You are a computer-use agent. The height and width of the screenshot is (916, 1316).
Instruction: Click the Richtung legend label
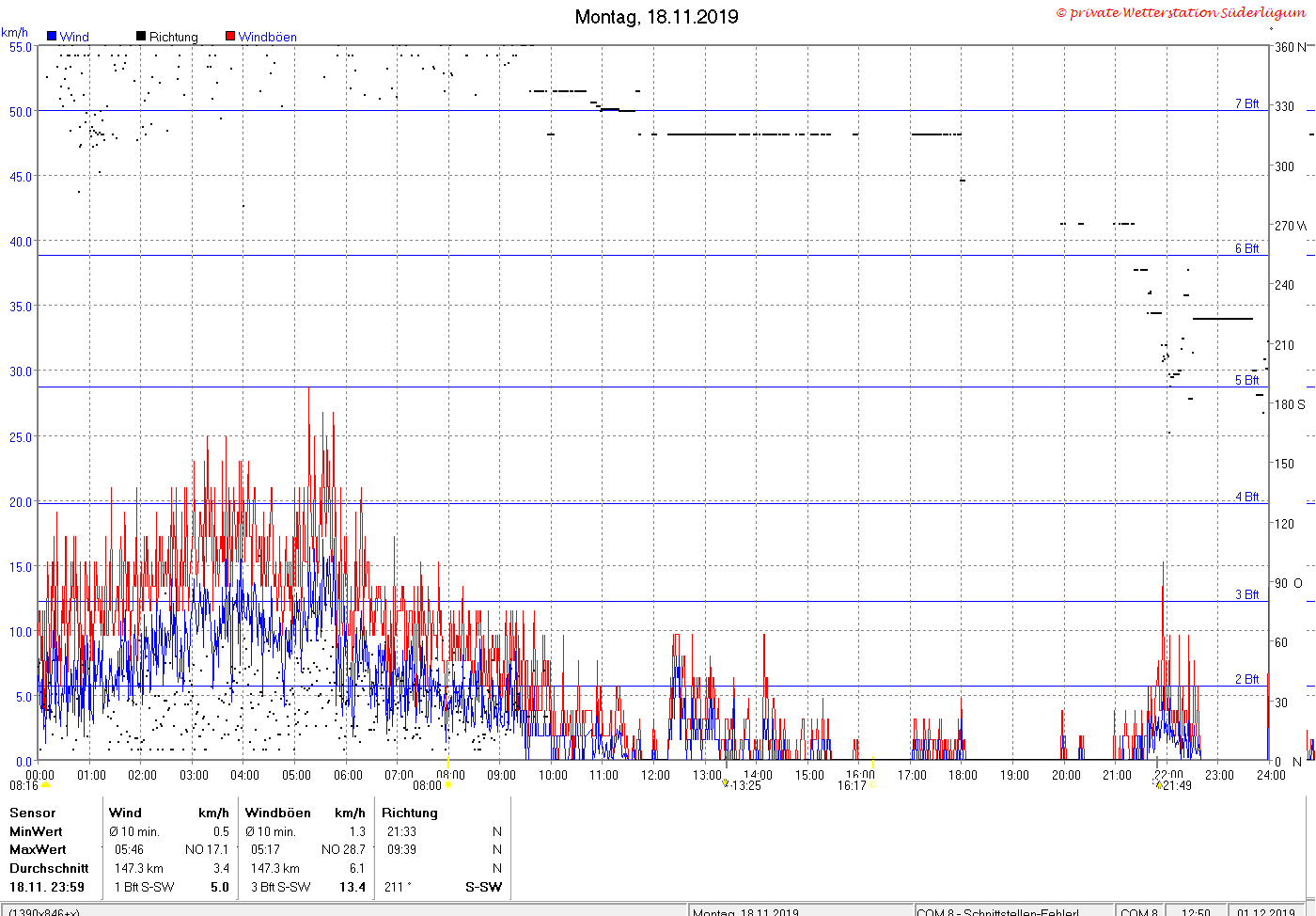[x=174, y=37]
